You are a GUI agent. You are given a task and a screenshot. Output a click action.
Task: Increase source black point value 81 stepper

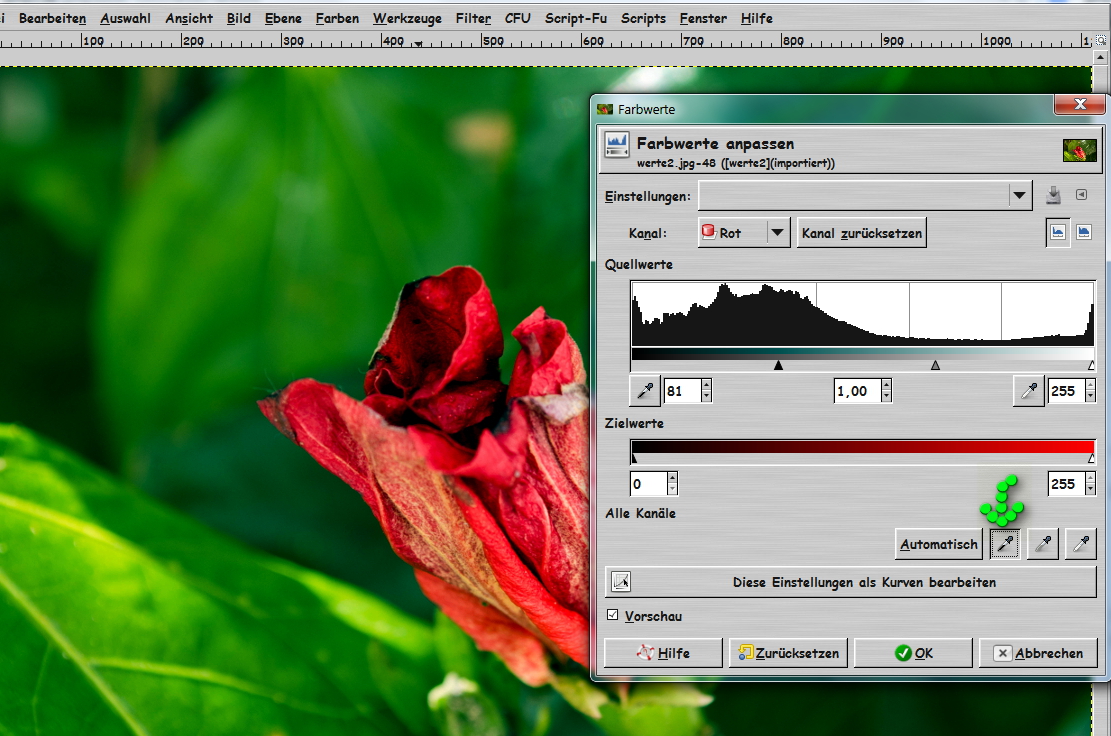(x=707, y=385)
